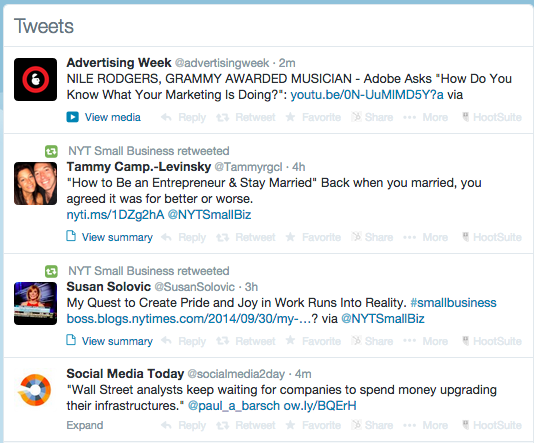Open @paul_a_barsch profile mention

click(x=234, y=406)
